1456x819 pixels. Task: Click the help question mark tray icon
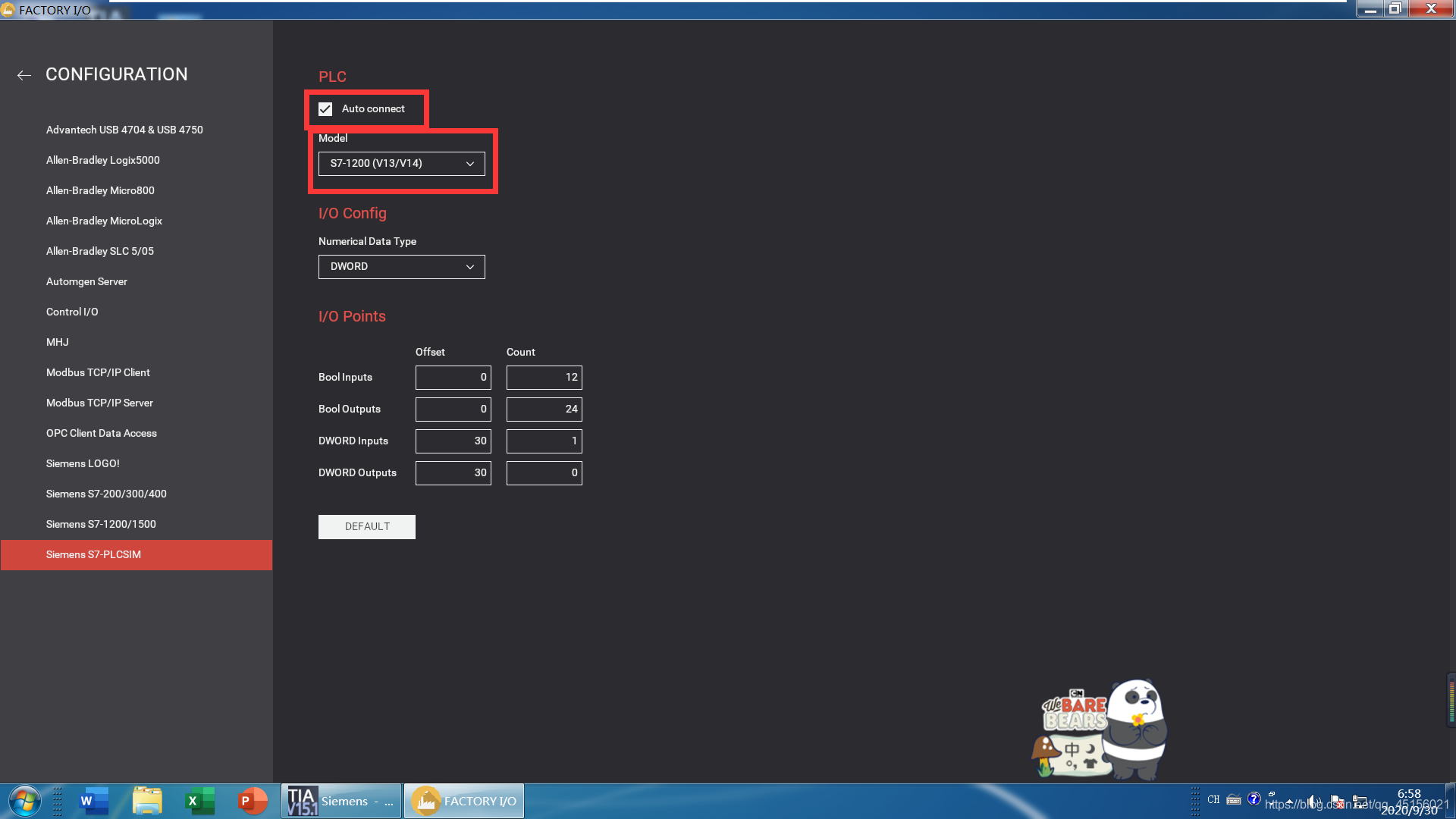coord(1254,799)
